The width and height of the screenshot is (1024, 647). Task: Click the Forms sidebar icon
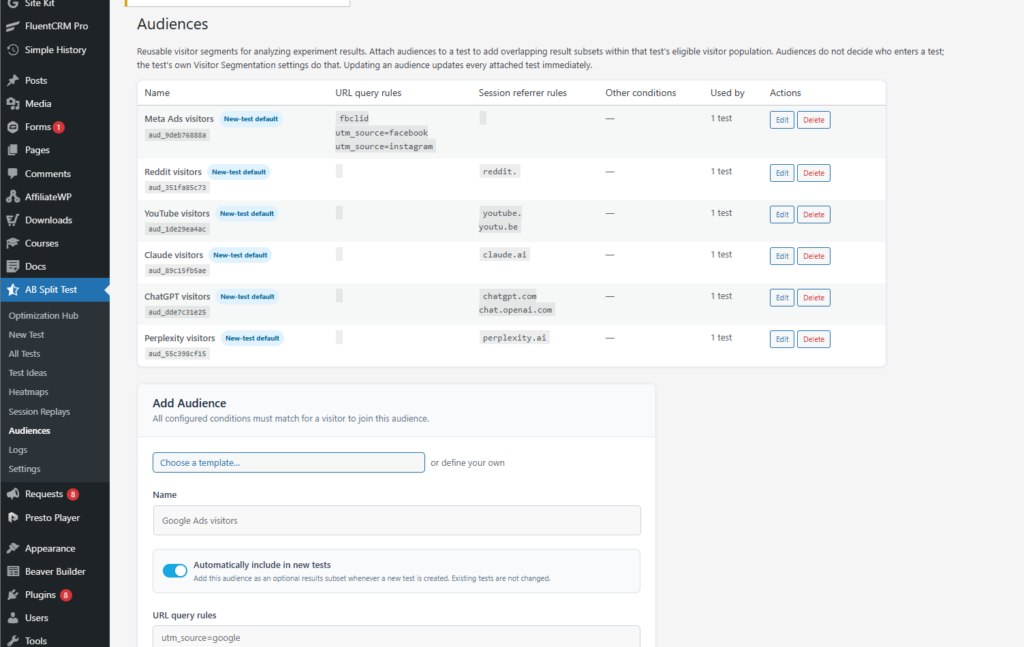tap(12, 127)
